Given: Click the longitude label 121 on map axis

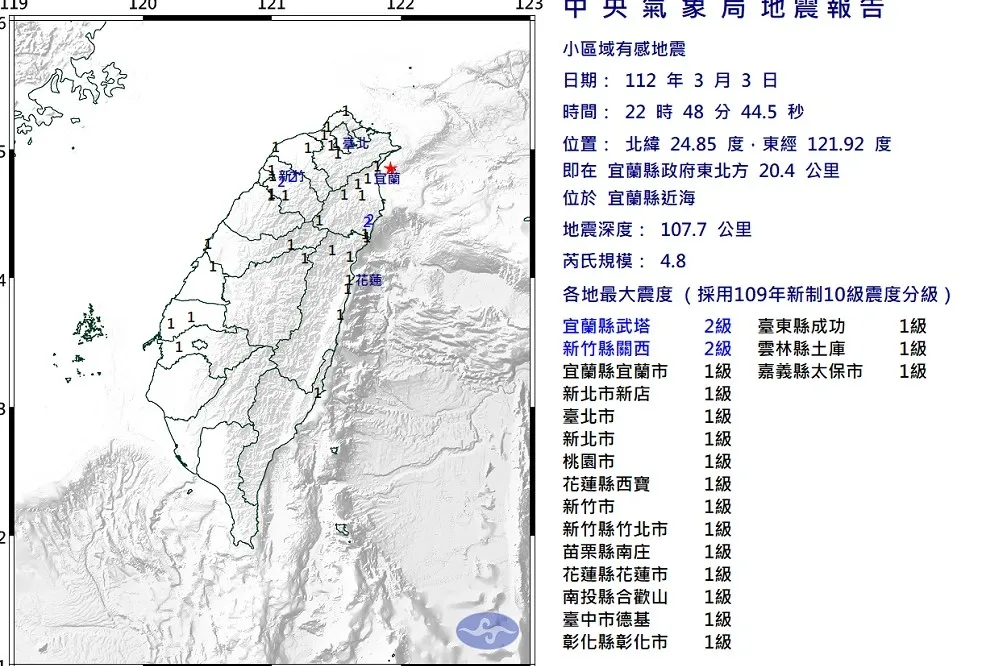Looking at the screenshot, I should click(272, 5).
